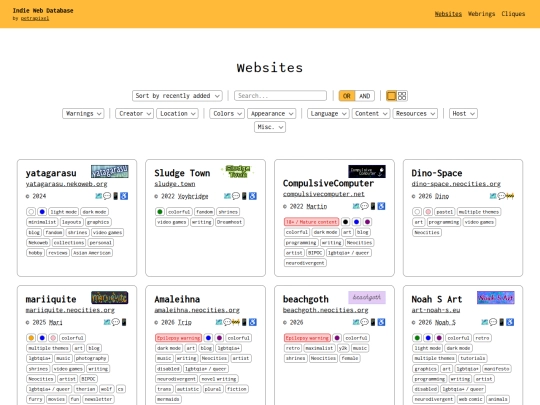Expand the Location filter dropdown
The height and width of the screenshot is (405, 540).
[x=177, y=114]
